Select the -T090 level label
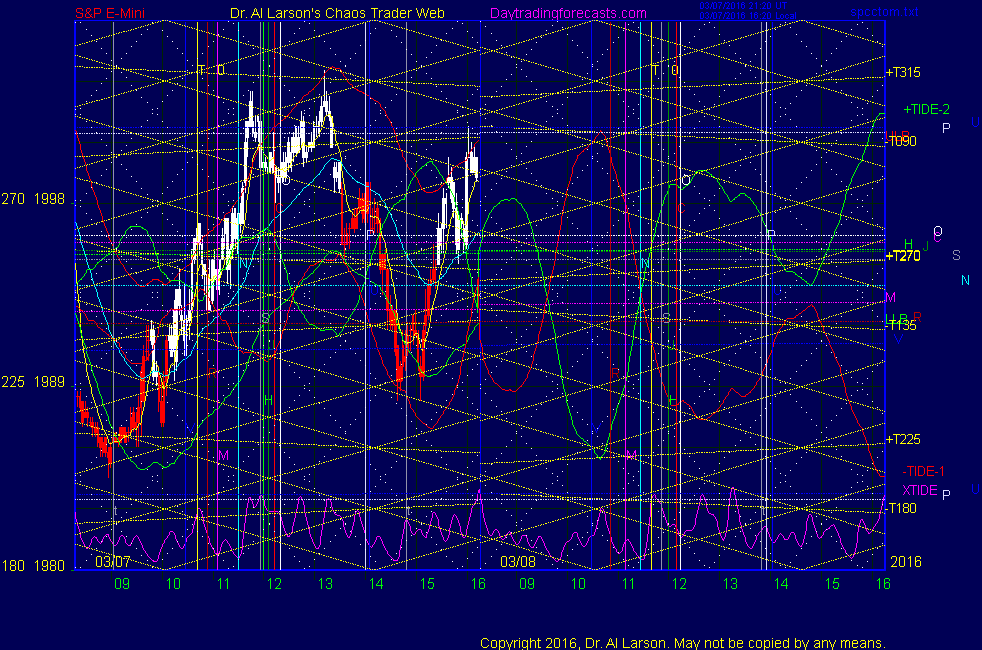This screenshot has width=982, height=650. [902, 141]
